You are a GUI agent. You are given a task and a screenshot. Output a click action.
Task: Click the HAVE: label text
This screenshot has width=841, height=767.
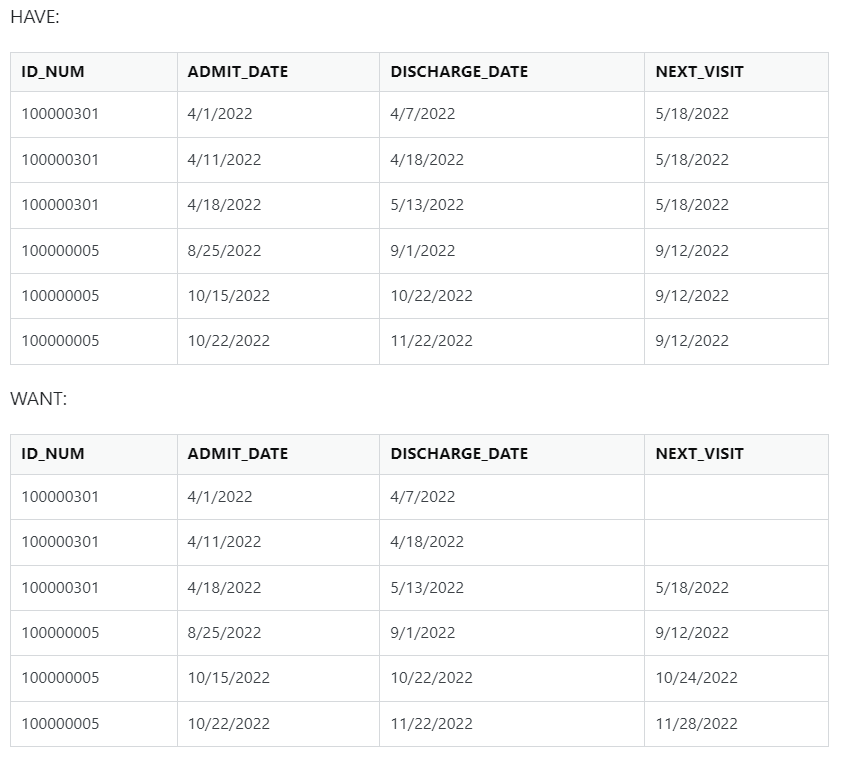tap(35, 16)
